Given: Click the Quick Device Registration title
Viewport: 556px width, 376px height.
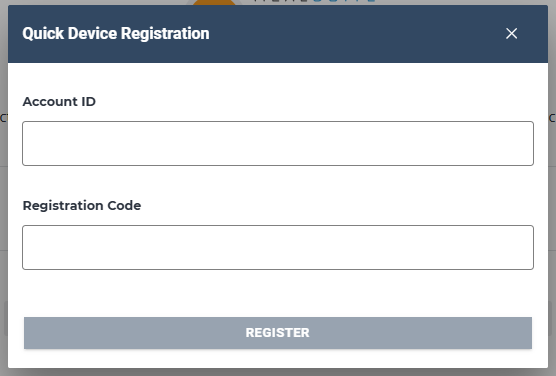Looking at the screenshot, I should pyautogui.click(x=116, y=34).
